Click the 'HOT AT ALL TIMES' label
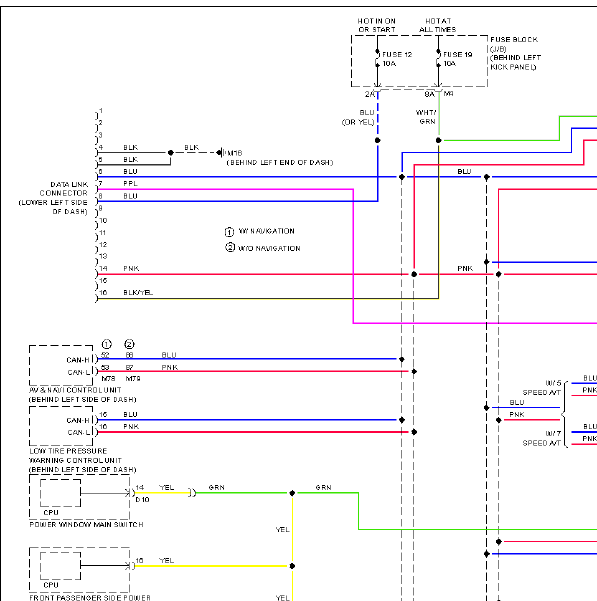Image resolution: width=597 pixels, height=601 pixels. (438, 25)
